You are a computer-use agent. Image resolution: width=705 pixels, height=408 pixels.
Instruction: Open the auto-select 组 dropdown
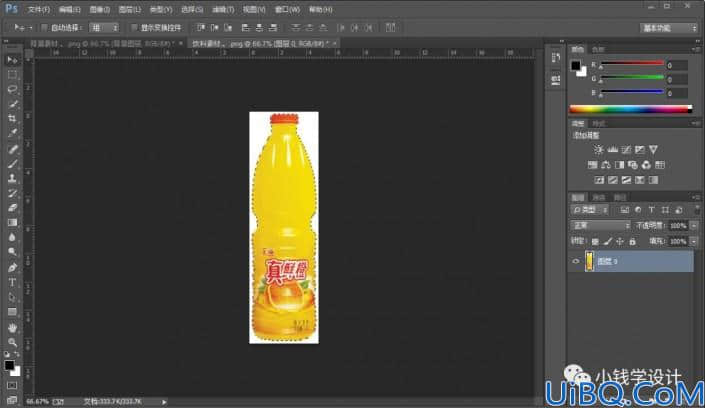(104, 28)
